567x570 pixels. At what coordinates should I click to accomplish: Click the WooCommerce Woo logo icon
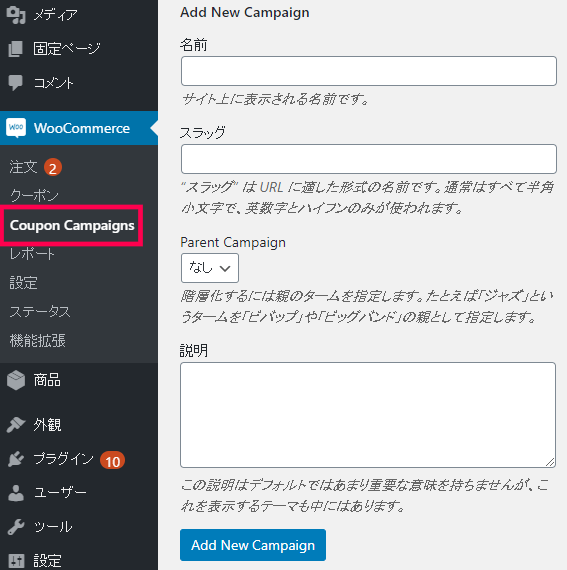[x=16, y=128]
